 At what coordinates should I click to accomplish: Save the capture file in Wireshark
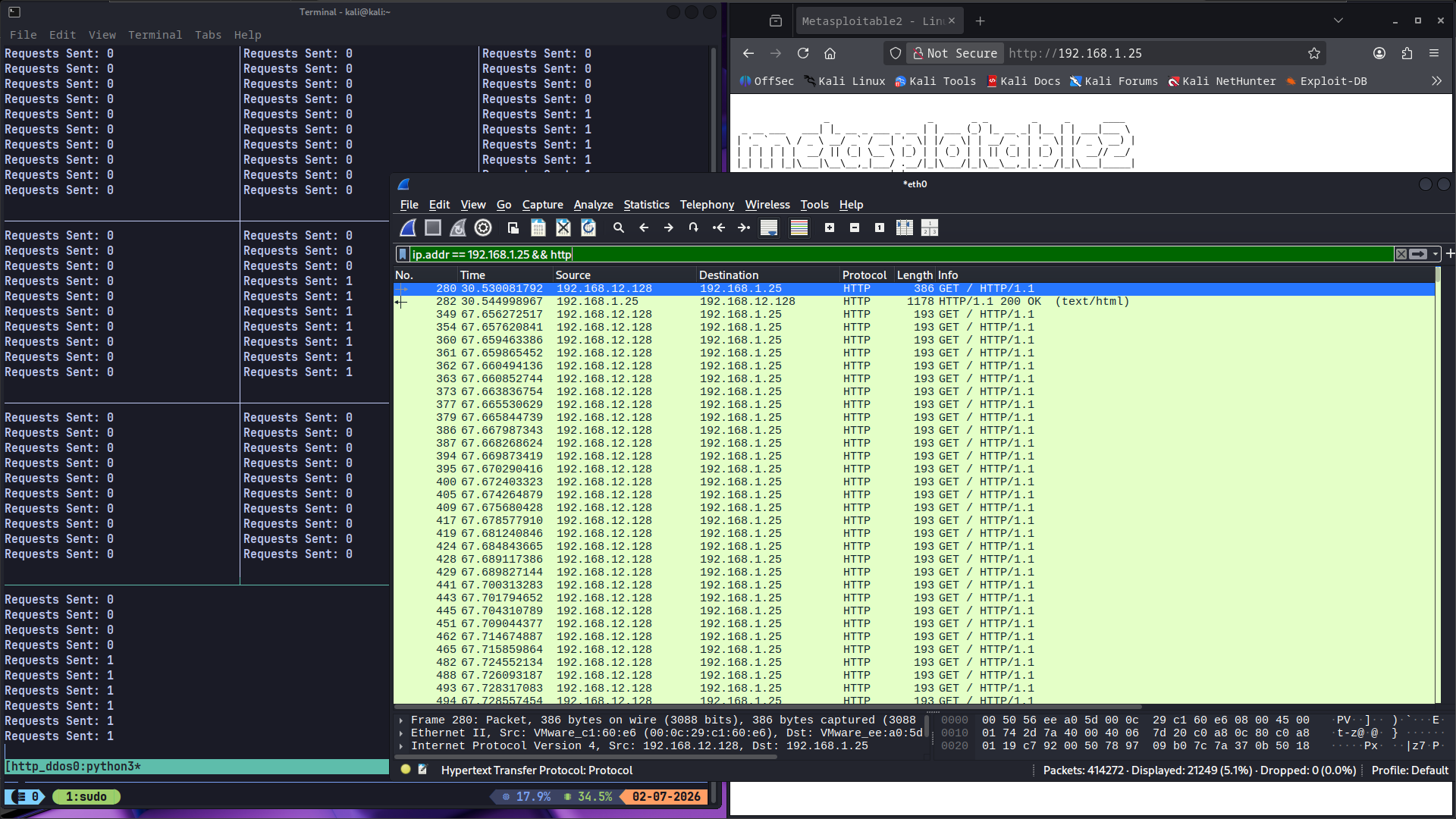pyautogui.click(x=538, y=227)
